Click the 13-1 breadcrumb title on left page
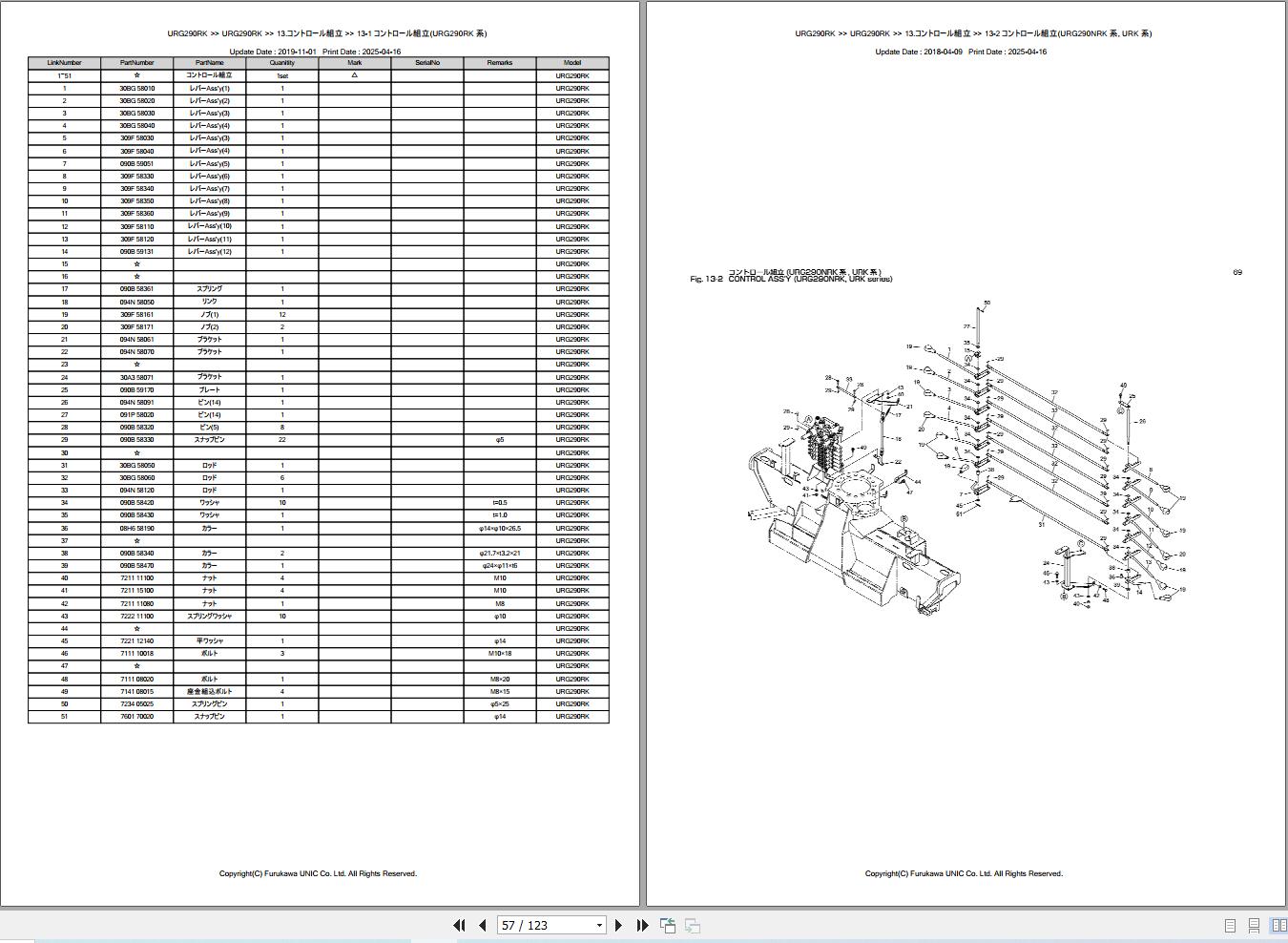This screenshot has width=1288, height=943. click(x=327, y=33)
